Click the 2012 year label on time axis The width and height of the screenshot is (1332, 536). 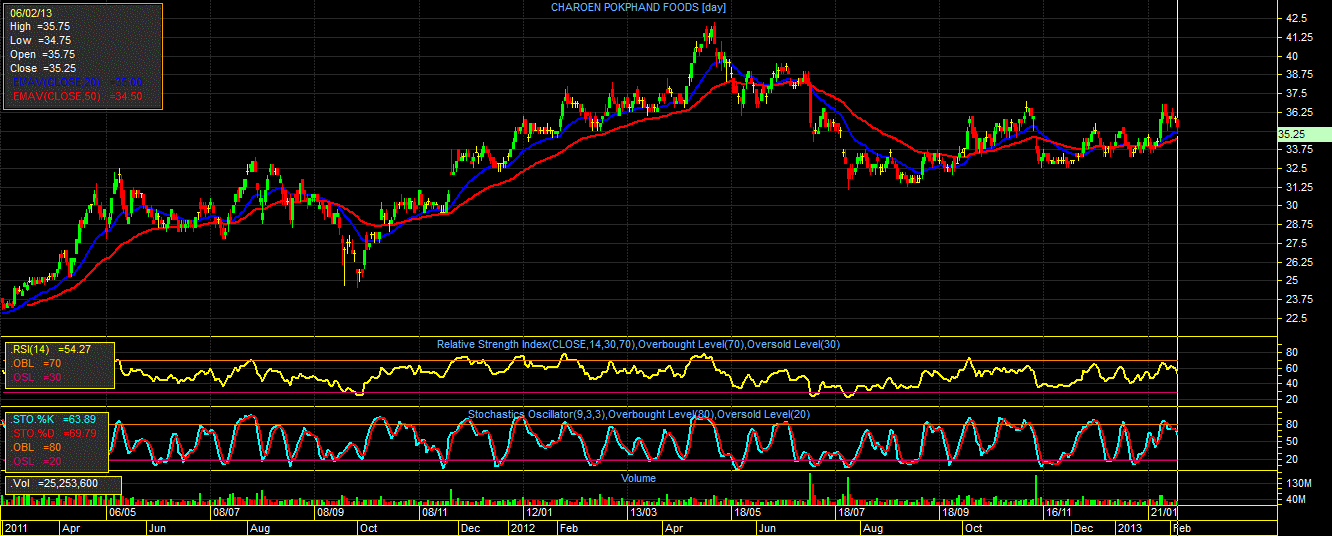tap(523, 527)
